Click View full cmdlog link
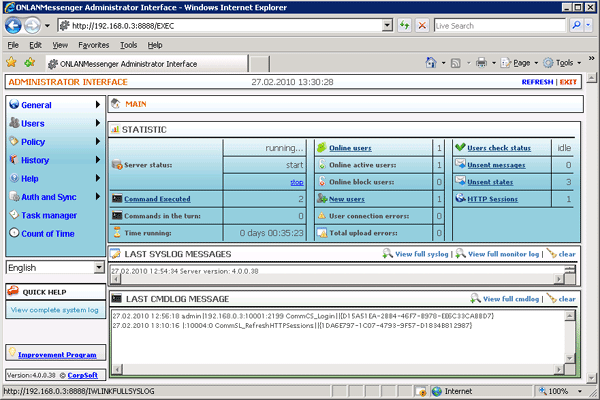 coord(511,299)
